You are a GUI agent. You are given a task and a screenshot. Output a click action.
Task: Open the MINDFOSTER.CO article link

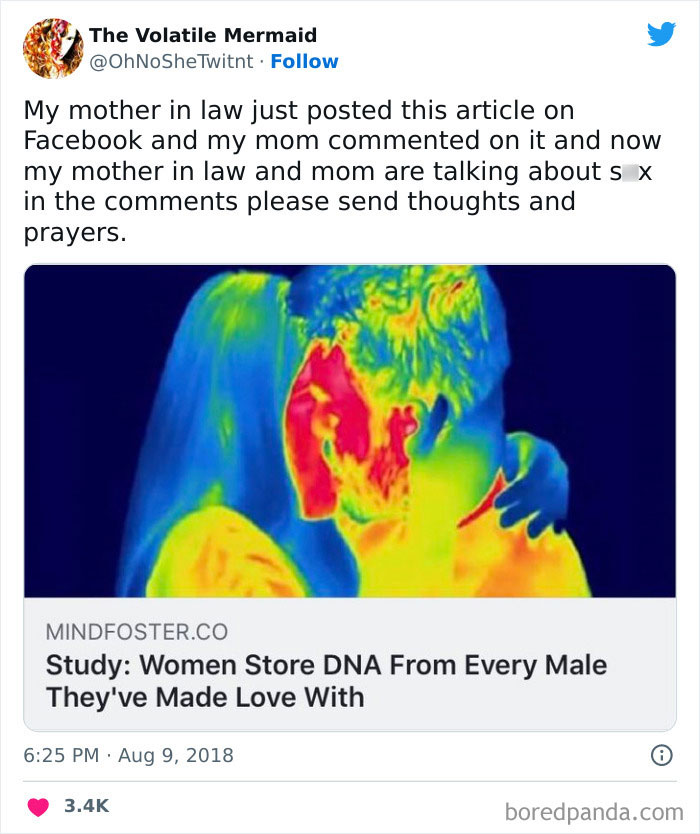110,633
